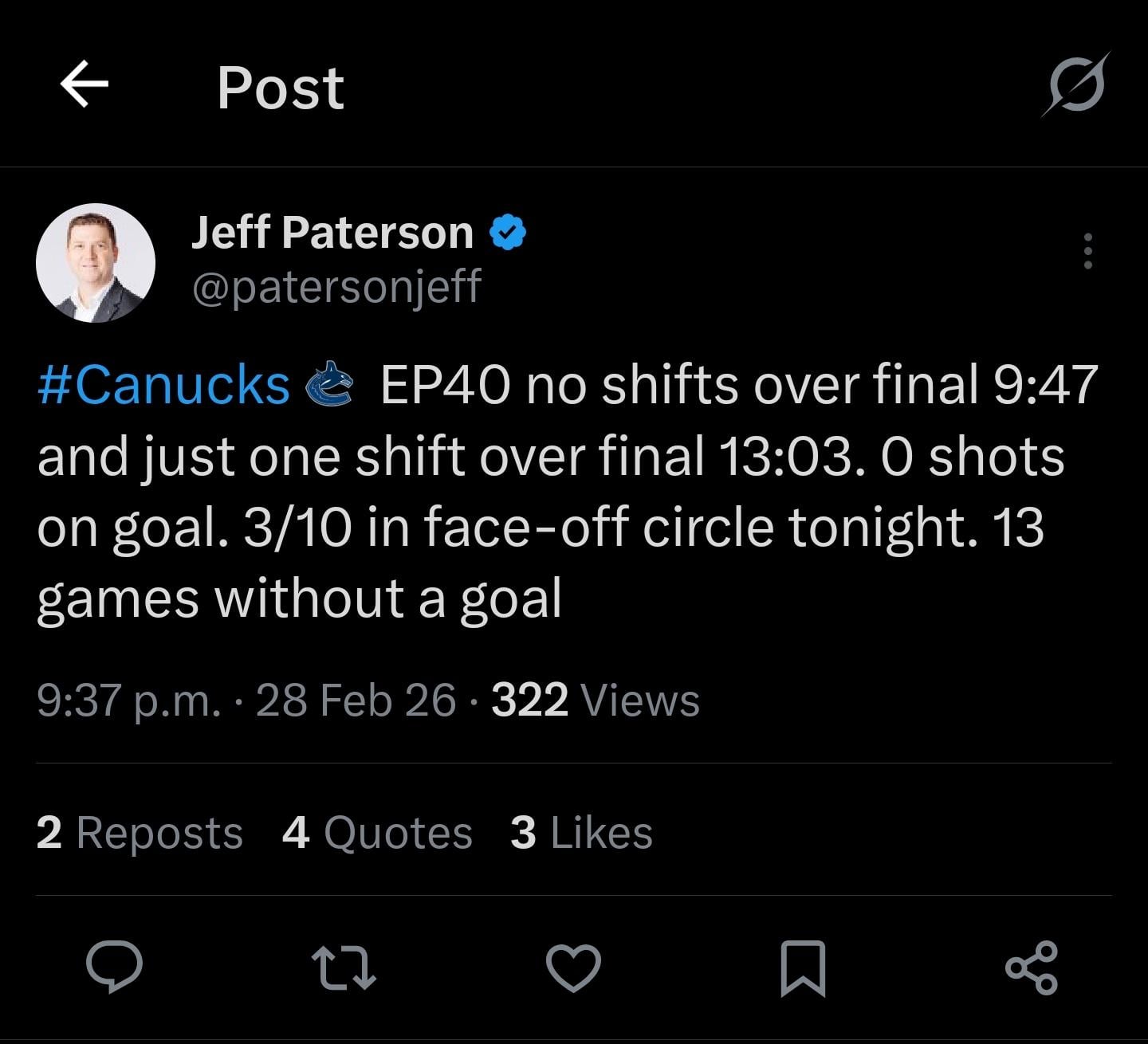Share the post via the share icon
This screenshot has height=1044, width=1148.
[x=1032, y=967]
